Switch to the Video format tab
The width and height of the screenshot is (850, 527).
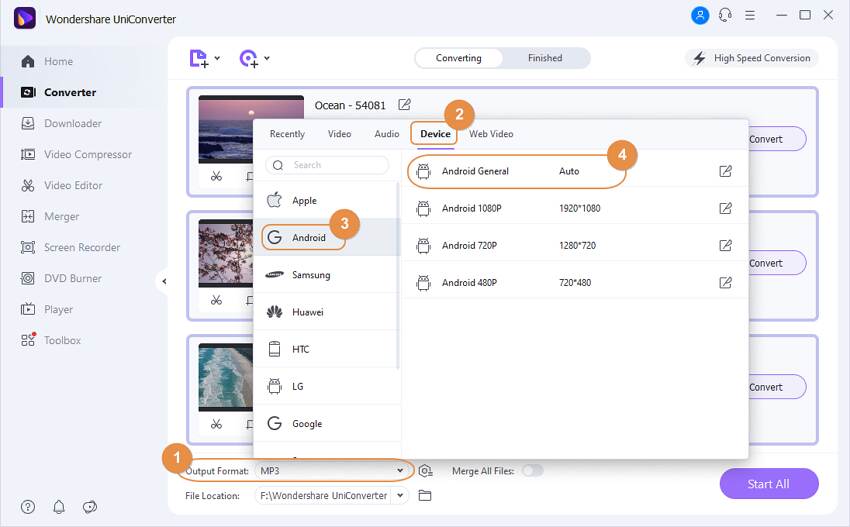tap(339, 134)
